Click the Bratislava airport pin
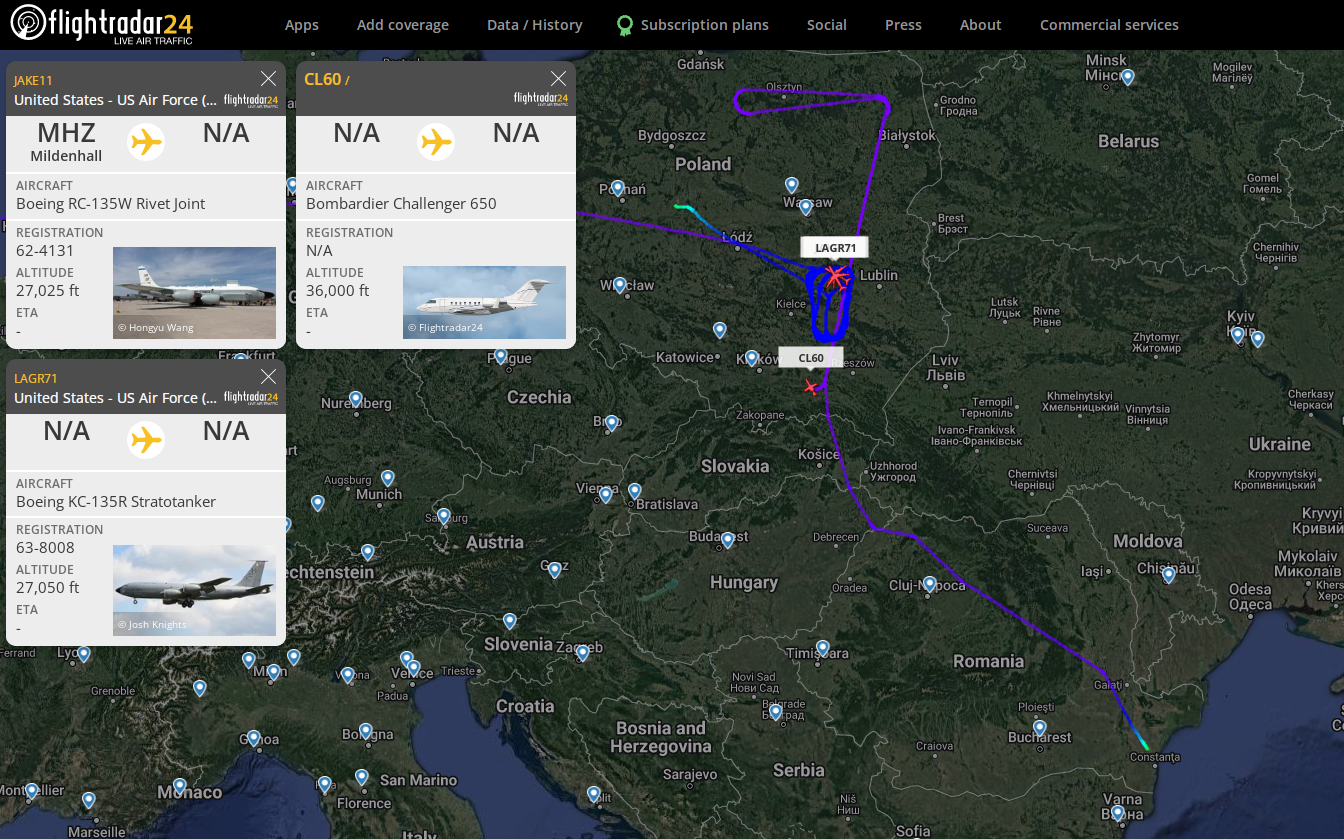The width and height of the screenshot is (1344, 839). pyautogui.click(x=634, y=491)
